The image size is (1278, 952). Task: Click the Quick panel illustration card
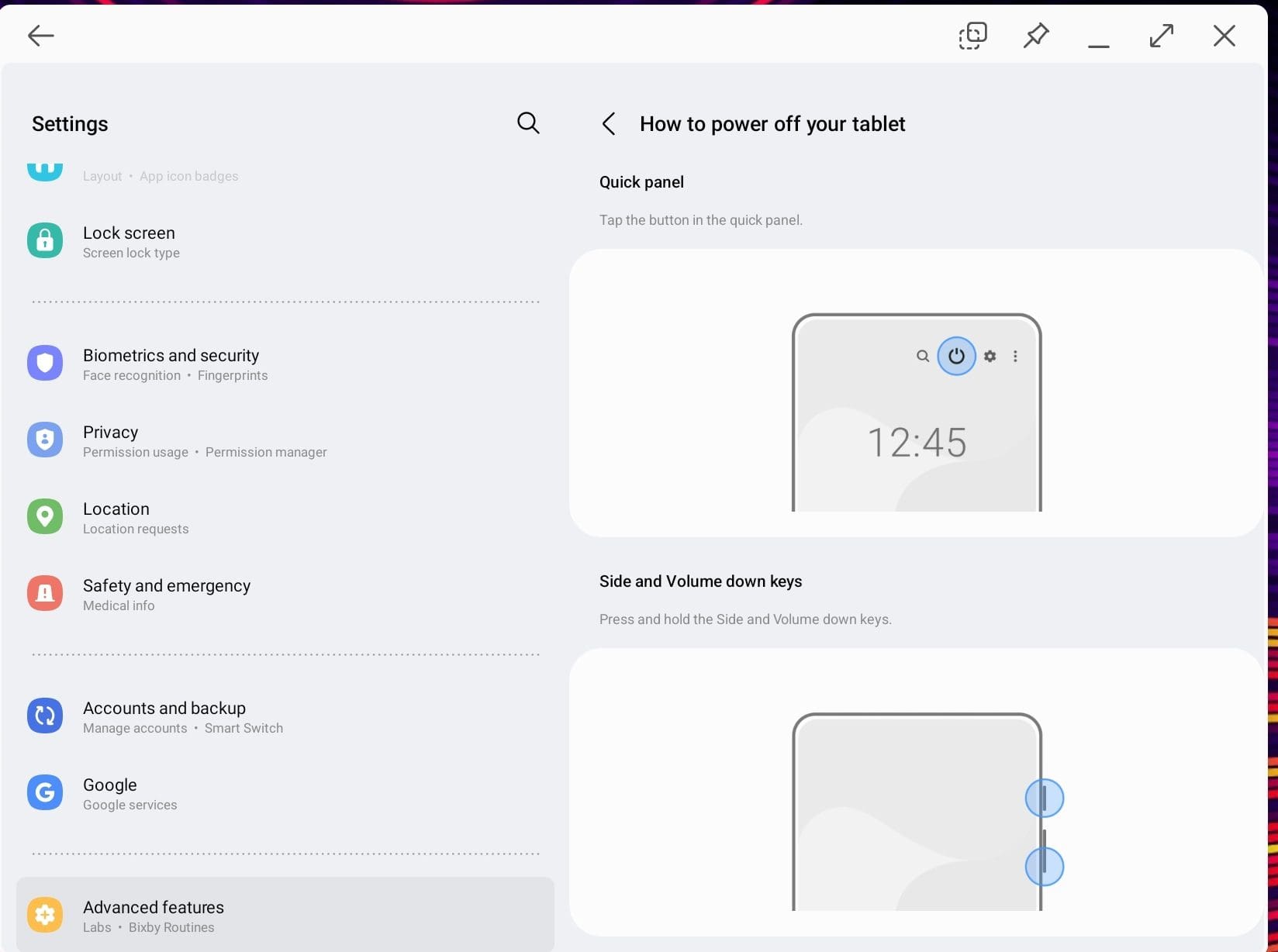point(917,393)
